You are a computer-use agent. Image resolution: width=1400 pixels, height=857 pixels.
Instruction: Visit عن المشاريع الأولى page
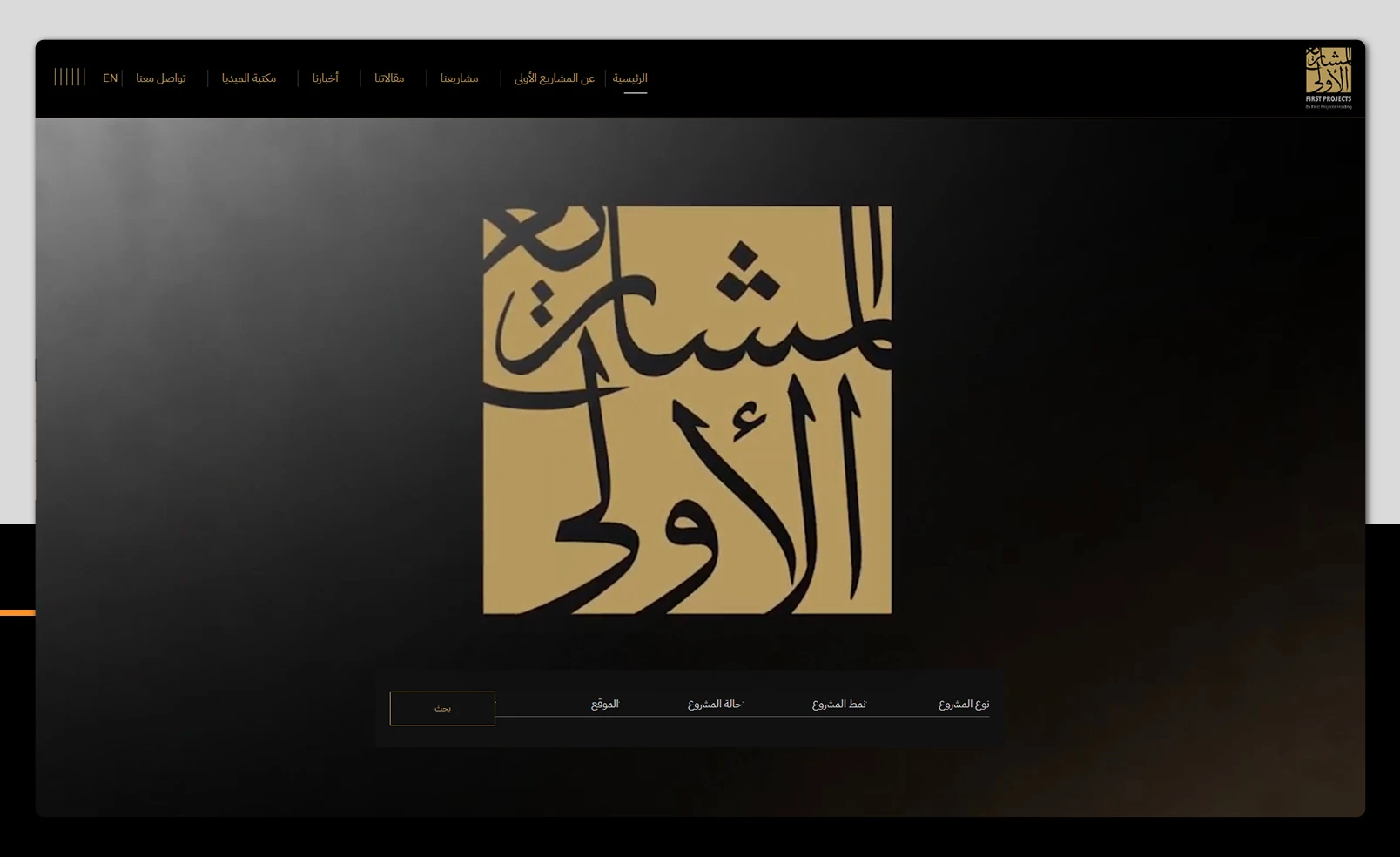click(555, 78)
